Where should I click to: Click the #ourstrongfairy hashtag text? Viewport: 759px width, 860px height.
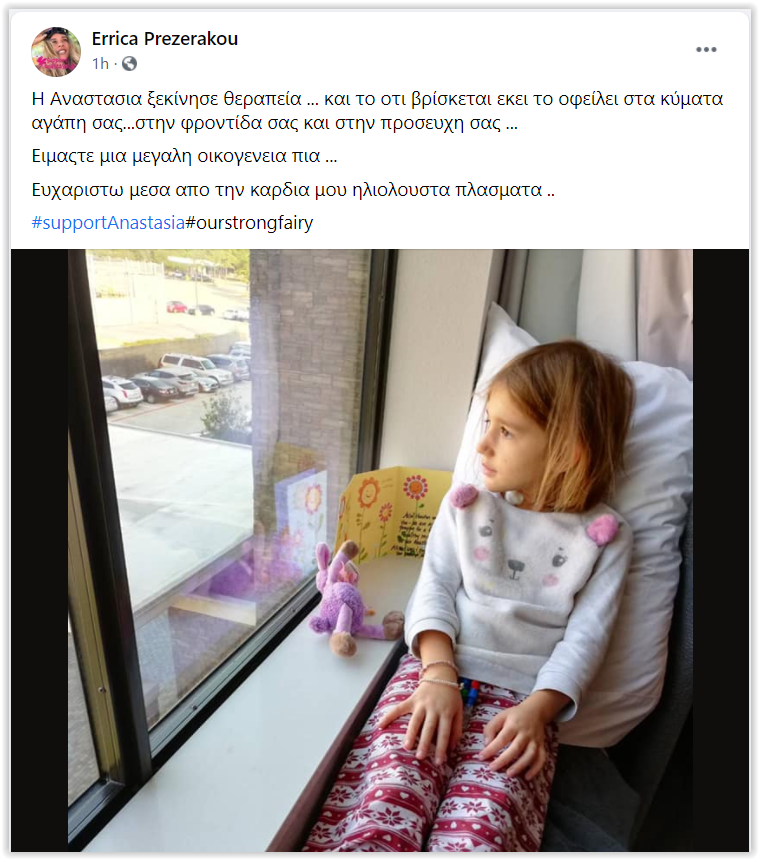pos(250,223)
